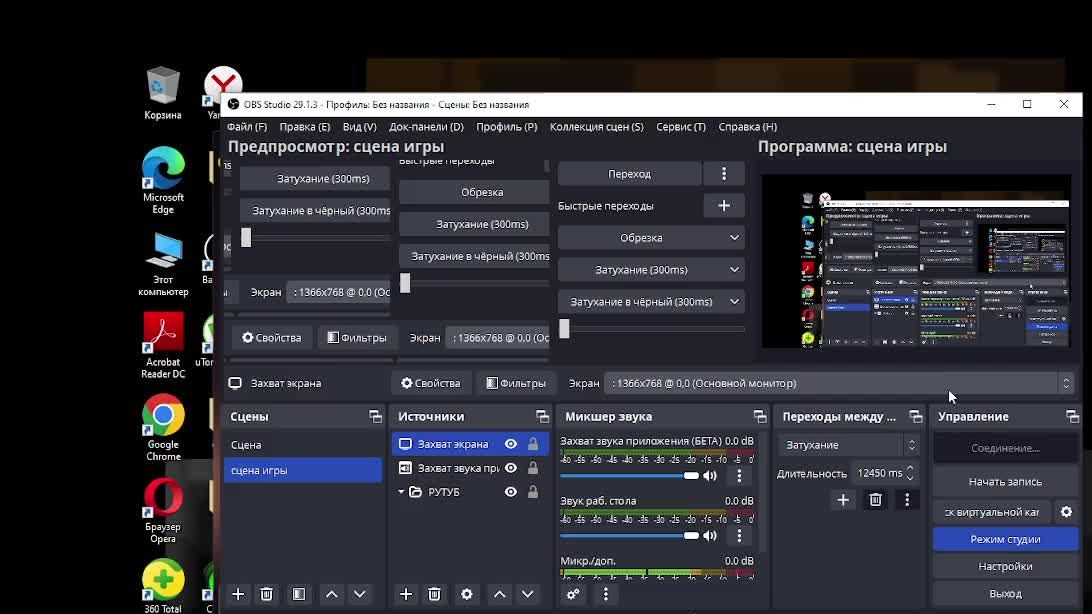
Task: Undock the Источники panel
Action: coord(543,416)
